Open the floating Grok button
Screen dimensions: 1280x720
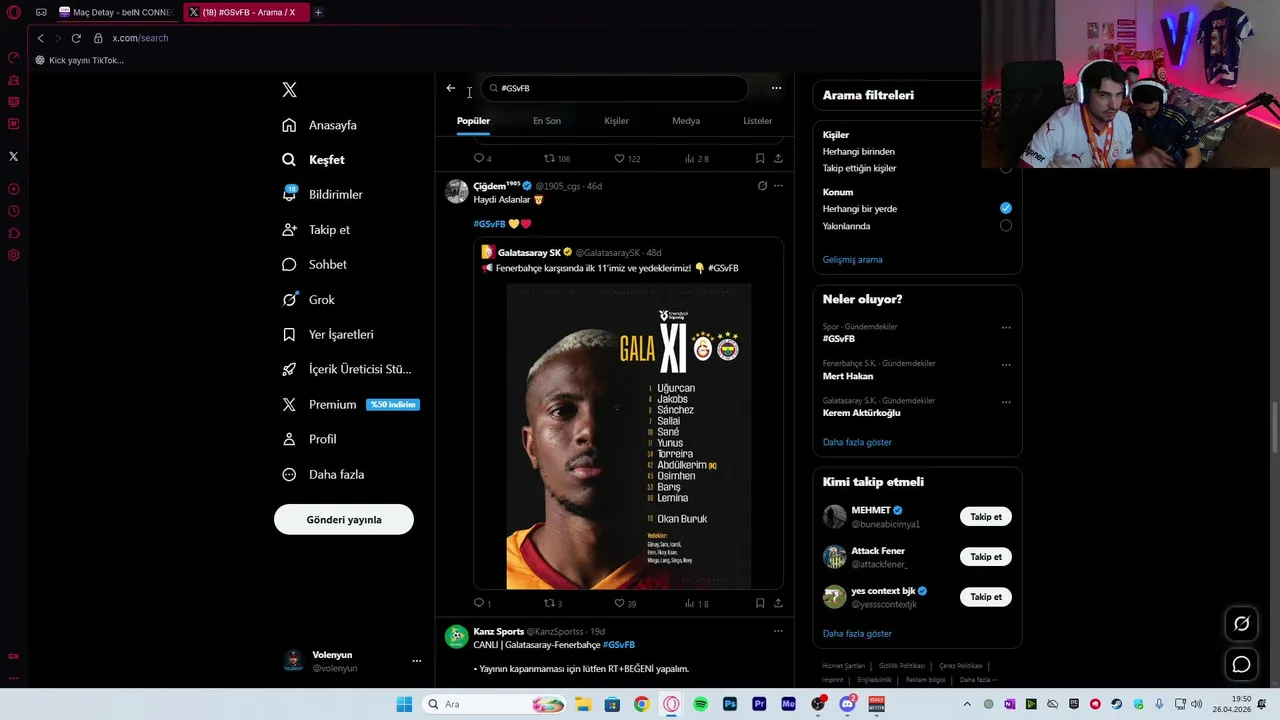pos(1241,623)
